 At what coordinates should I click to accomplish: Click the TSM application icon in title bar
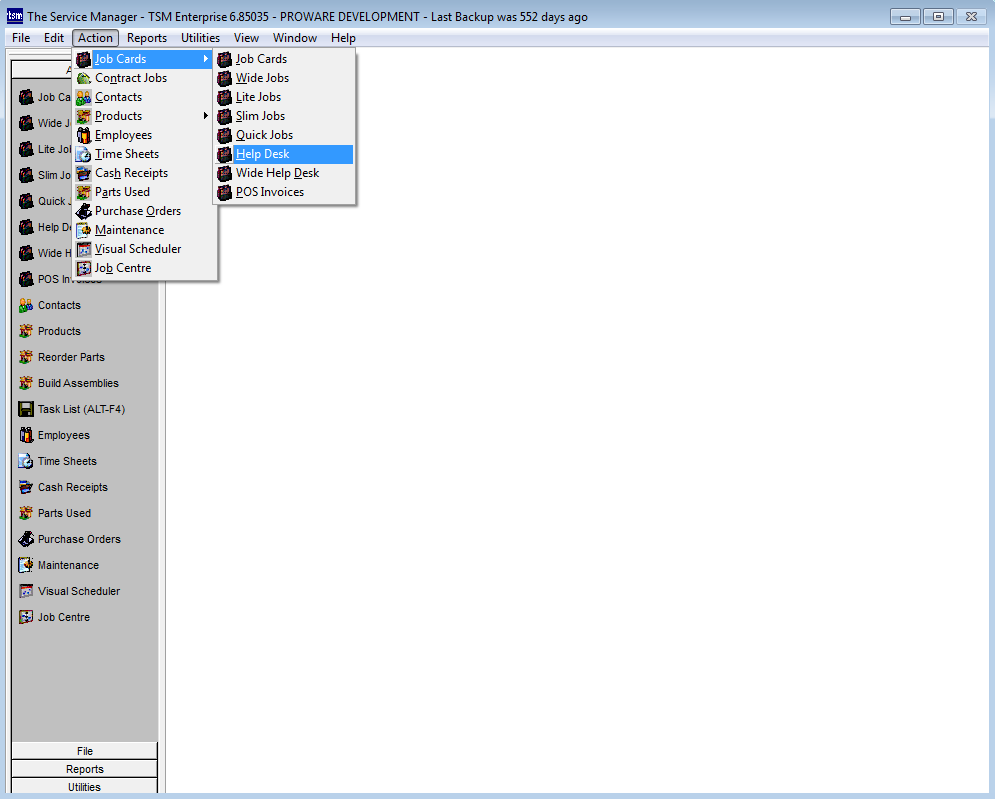point(15,17)
